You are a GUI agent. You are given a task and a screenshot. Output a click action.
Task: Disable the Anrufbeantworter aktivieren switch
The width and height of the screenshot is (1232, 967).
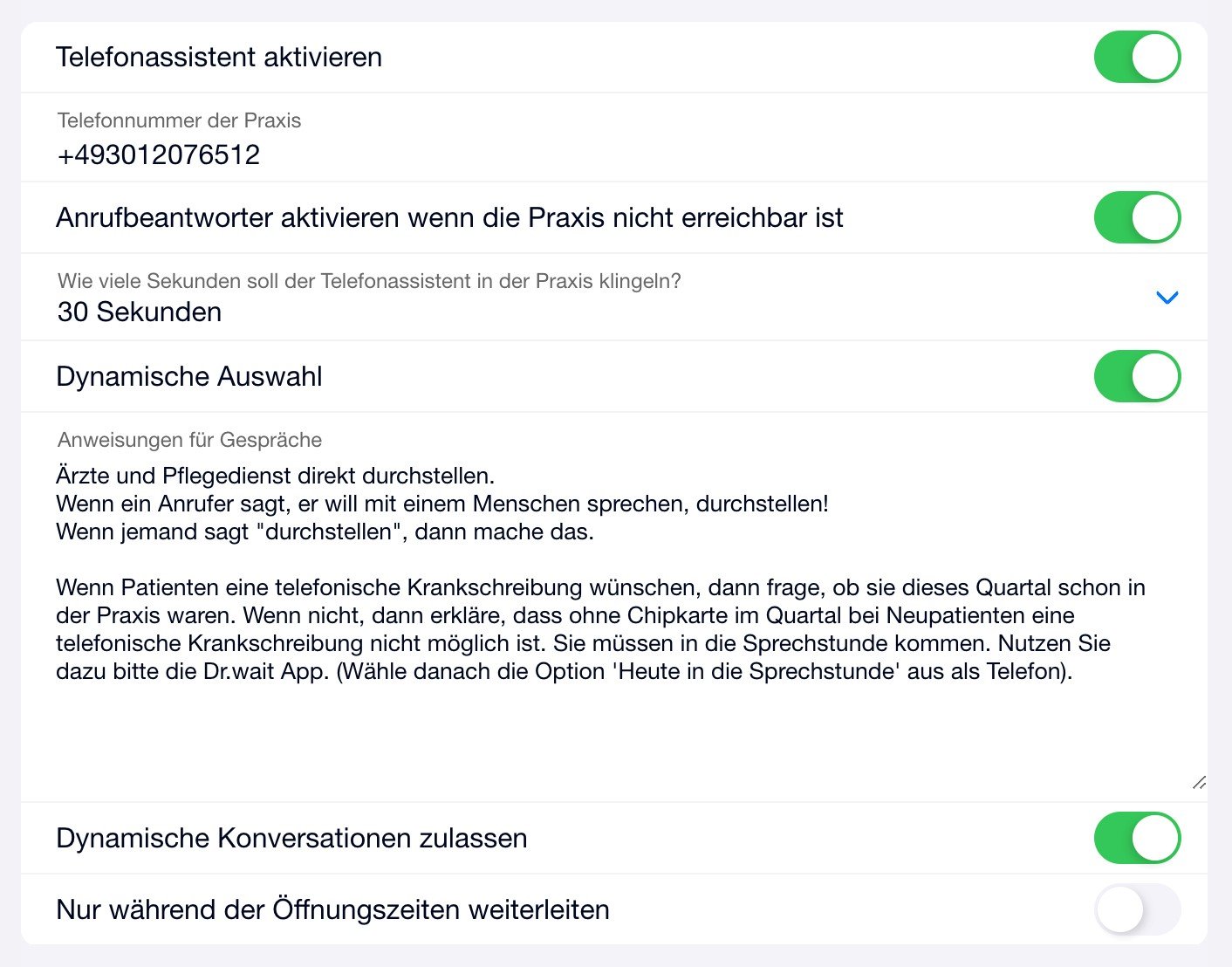pyautogui.click(x=1137, y=217)
